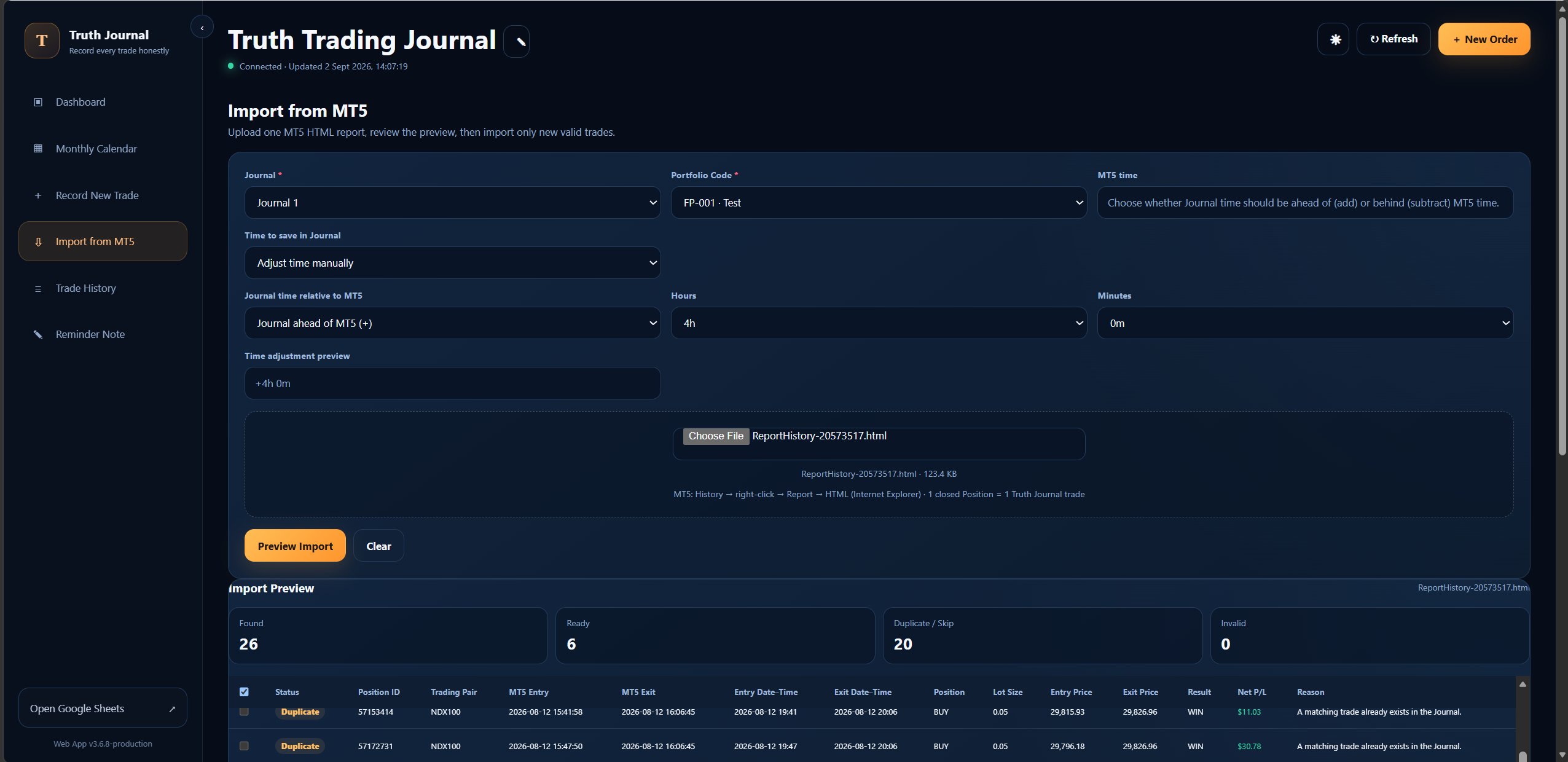Click the Status column header
The image size is (1568, 762).
[x=287, y=692]
